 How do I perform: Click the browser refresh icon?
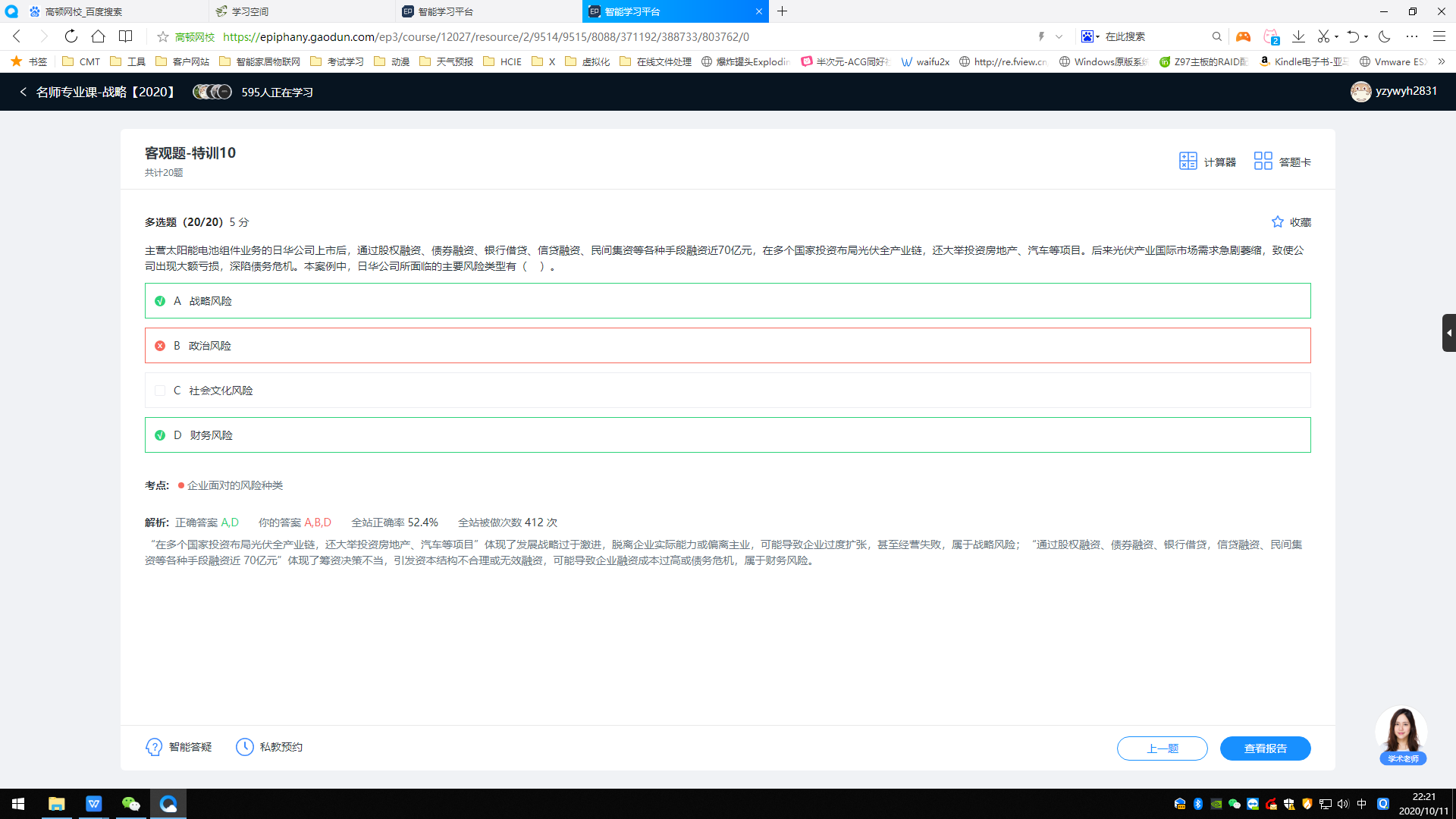coord(71,36)
